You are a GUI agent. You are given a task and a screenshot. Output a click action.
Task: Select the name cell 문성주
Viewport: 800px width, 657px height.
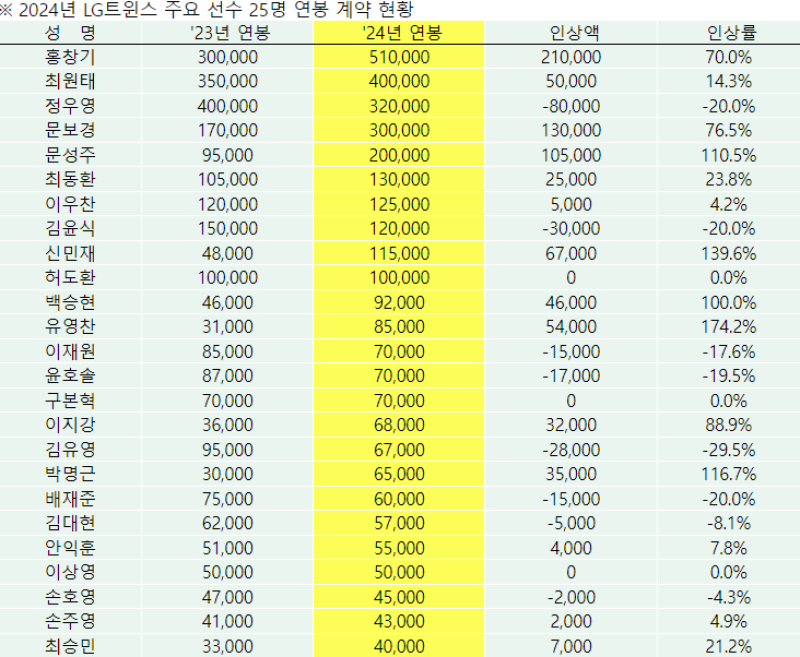point(70,155)
